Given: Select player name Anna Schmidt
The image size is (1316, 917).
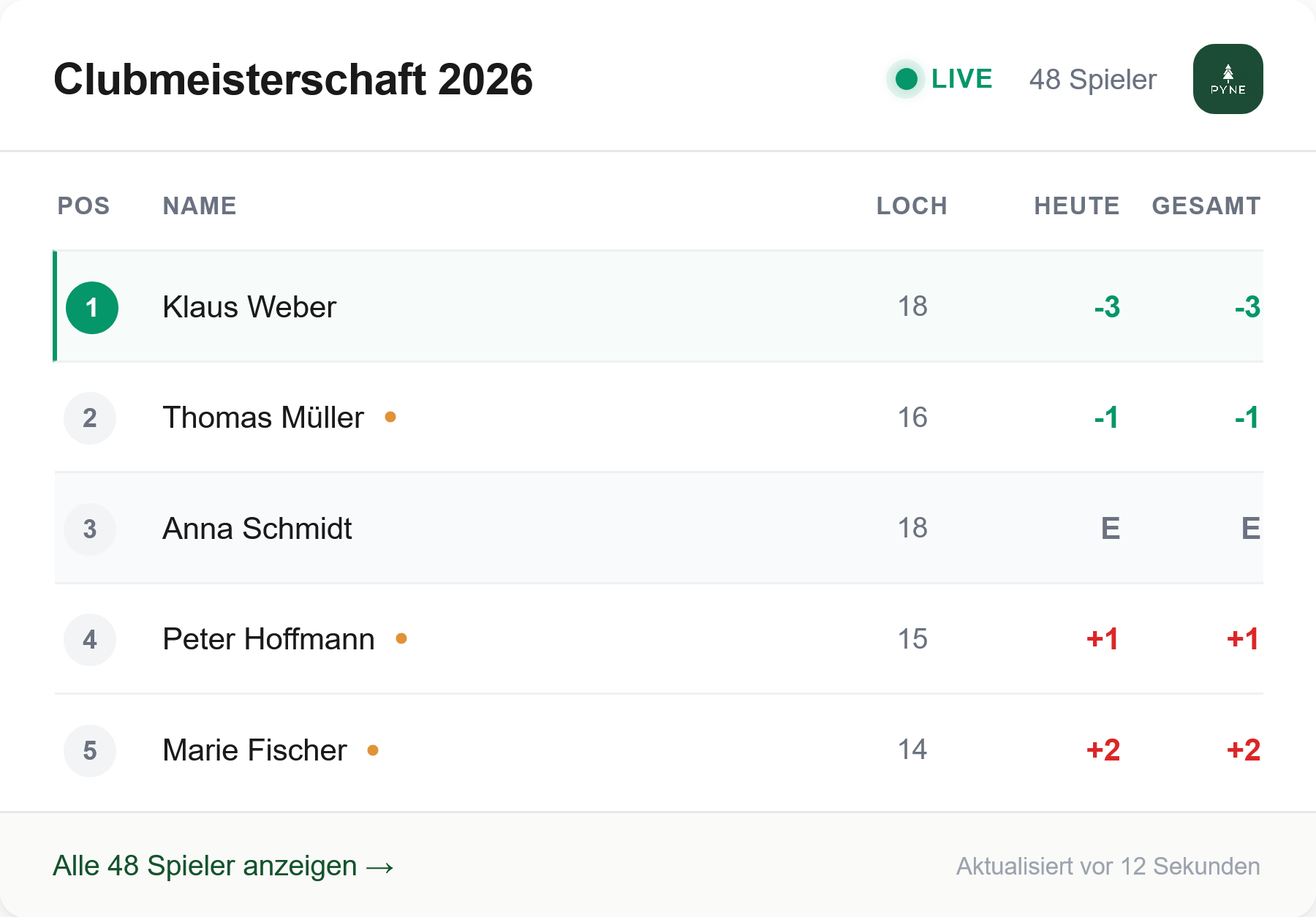Looking at the screenshot, I should click(x=257, y=529).
